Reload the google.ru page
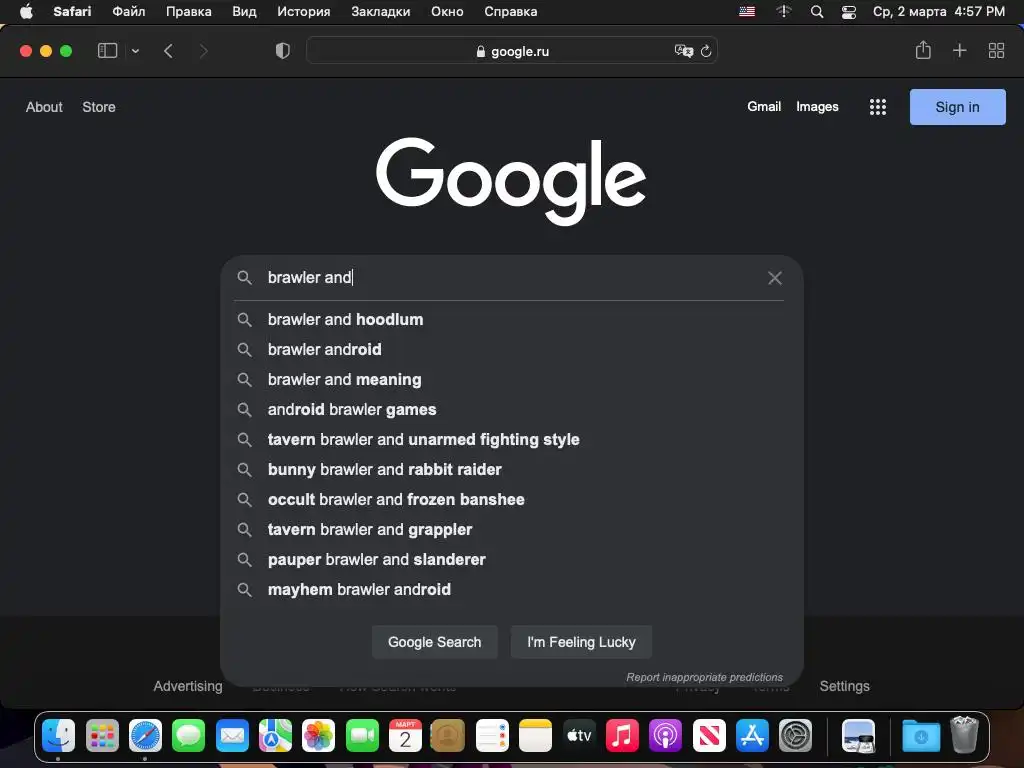 pos(706,51)
